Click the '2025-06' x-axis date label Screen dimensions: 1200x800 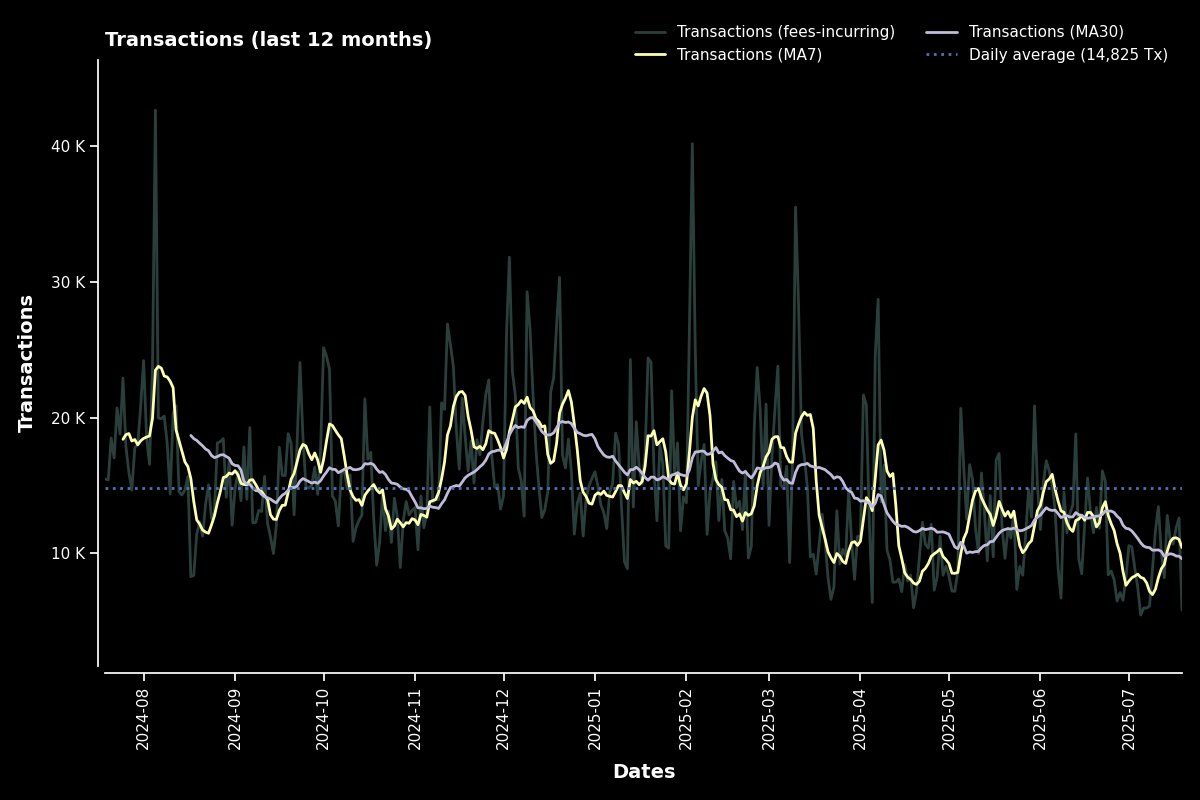pyautogui.click(x=1039, y=718)
